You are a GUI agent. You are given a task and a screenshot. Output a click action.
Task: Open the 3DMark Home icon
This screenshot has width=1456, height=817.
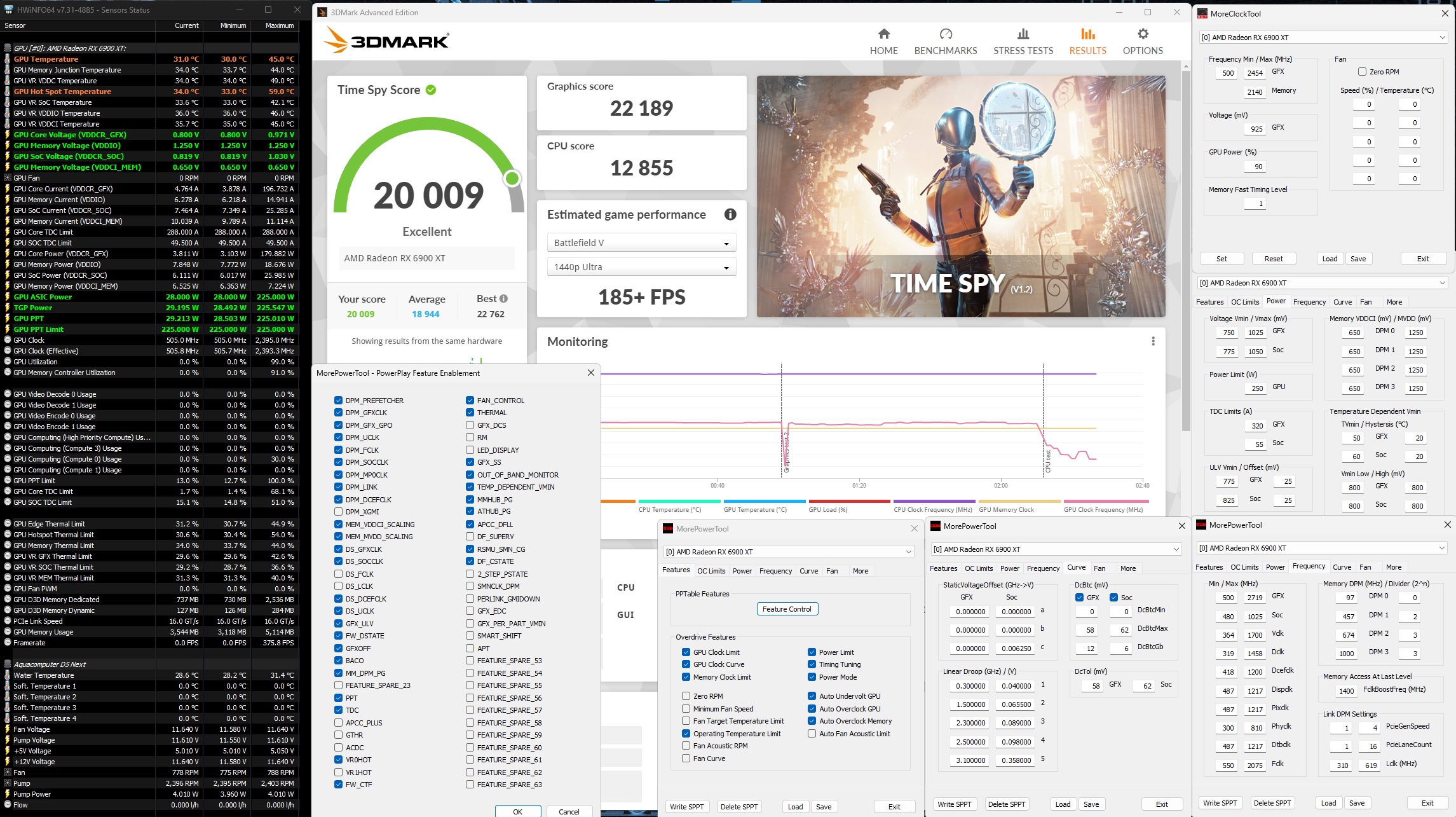coord(883,34)
